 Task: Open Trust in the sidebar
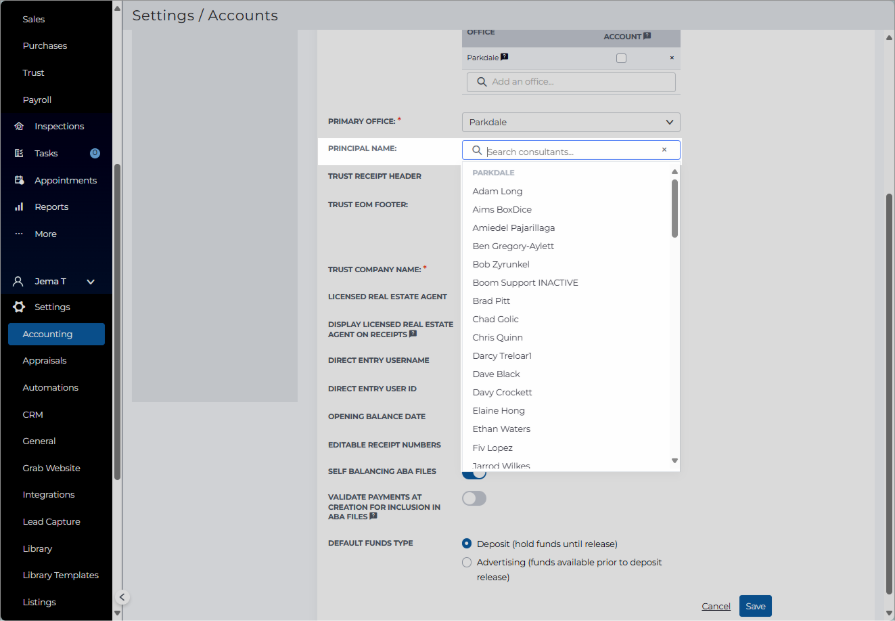pyautogui.click(x=33, y=73)
